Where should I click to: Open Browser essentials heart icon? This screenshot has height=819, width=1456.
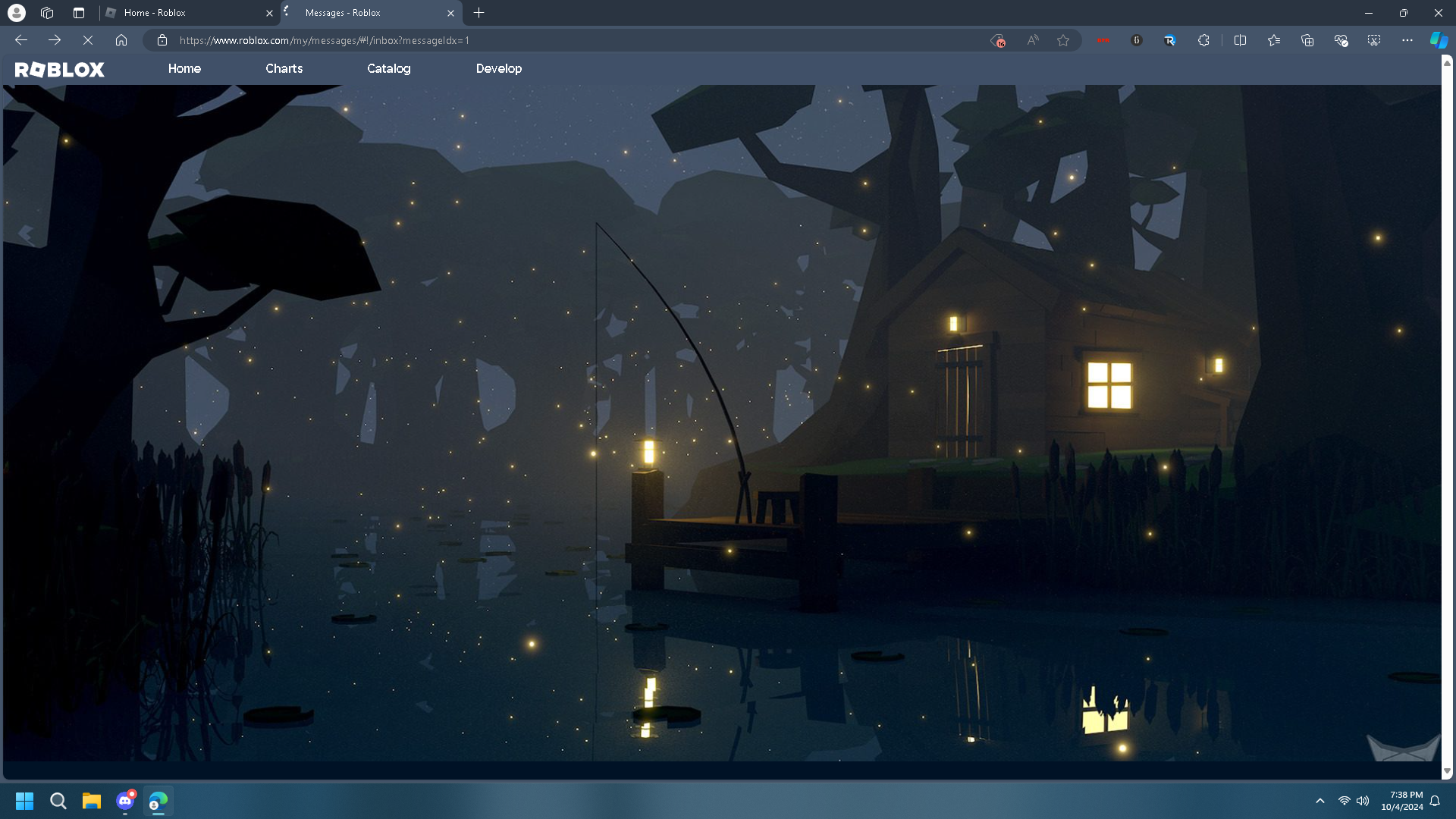click(x=1341, y=40)
